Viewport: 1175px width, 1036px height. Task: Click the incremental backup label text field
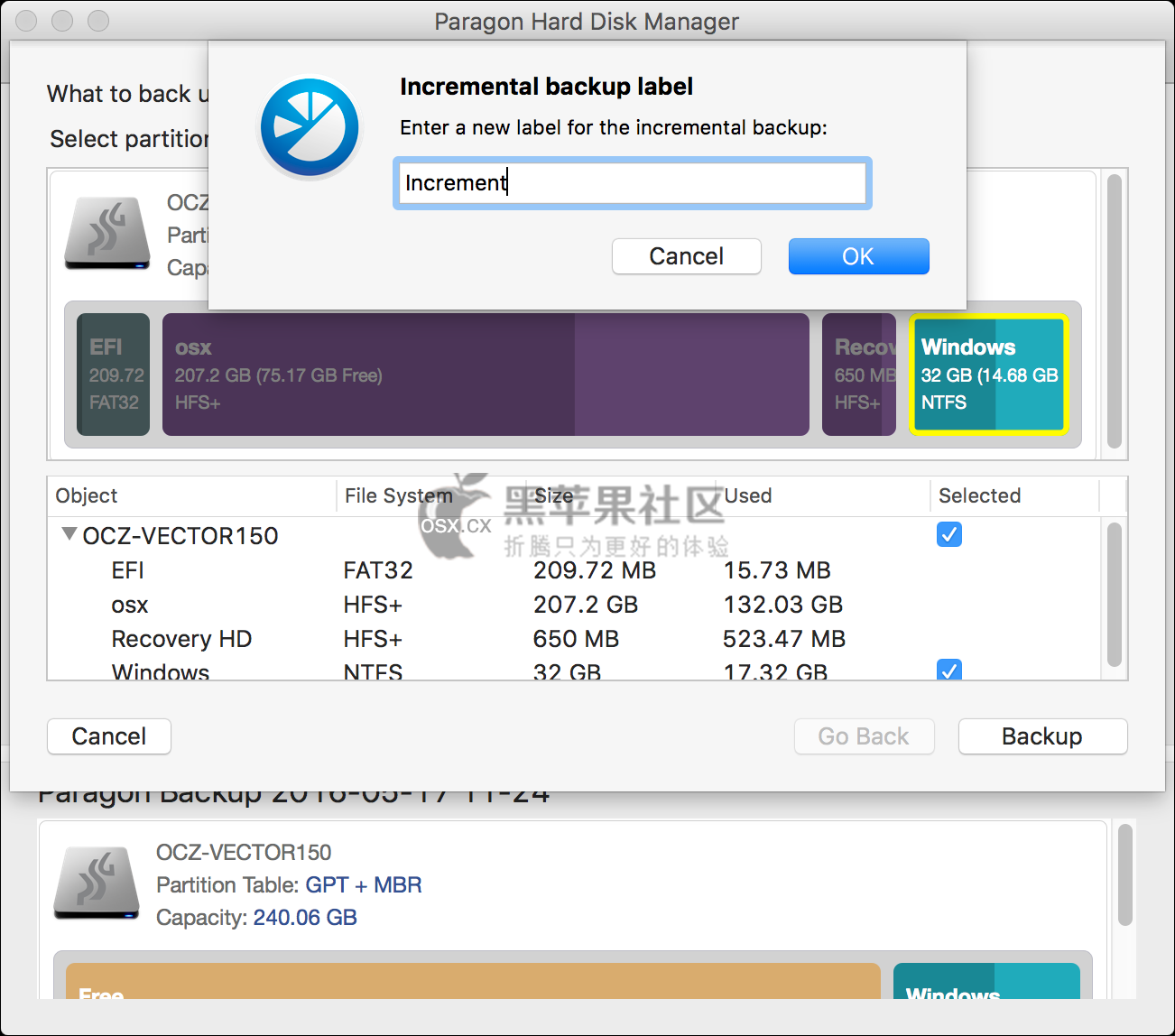633,183
